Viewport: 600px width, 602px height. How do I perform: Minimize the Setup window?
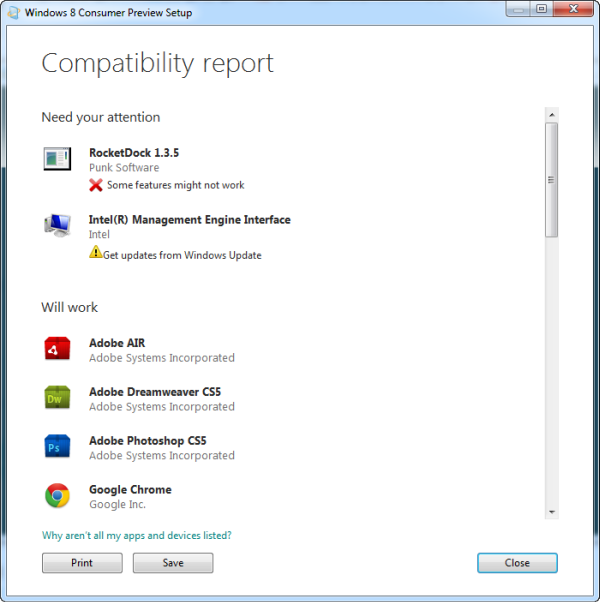518,9
